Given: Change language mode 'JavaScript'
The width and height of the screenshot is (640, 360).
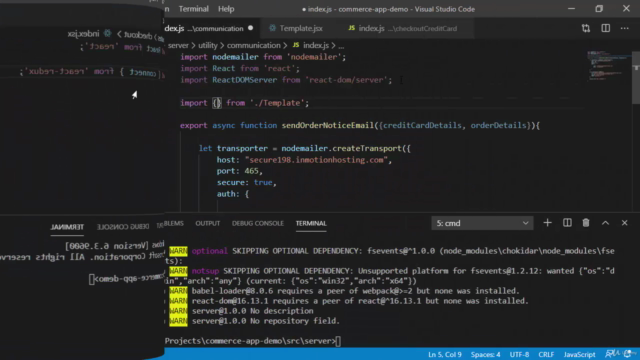Looking at the screenshot, I should pos(579,354).
